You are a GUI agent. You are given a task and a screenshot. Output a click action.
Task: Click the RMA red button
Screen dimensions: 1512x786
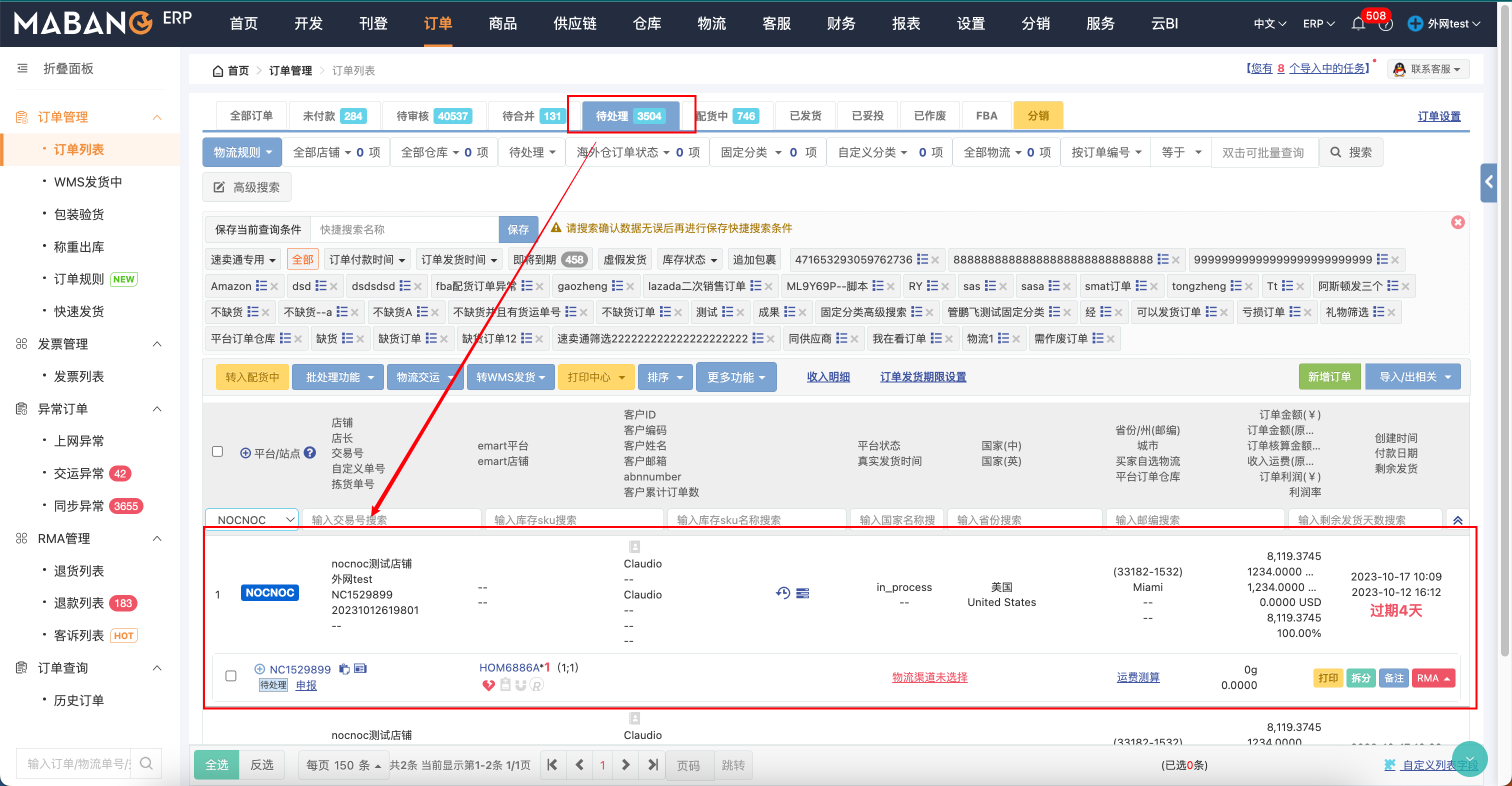pos(1433,678)
